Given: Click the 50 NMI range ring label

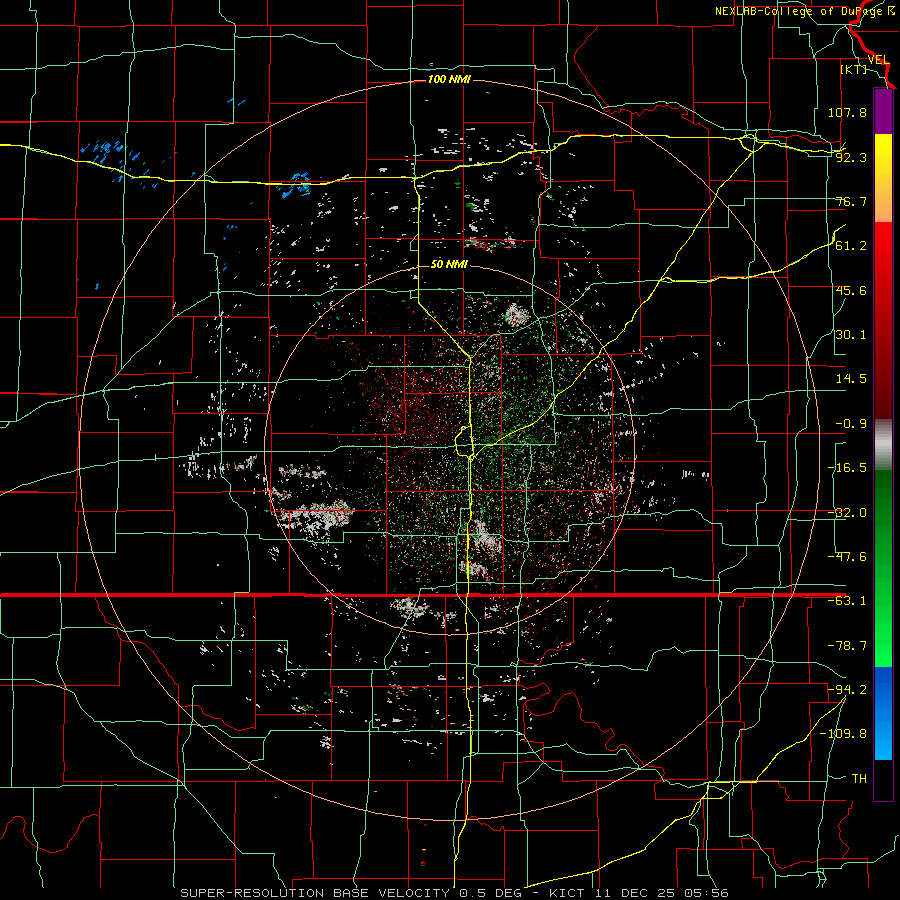Looking at the screenshot, I should [449, 264].
